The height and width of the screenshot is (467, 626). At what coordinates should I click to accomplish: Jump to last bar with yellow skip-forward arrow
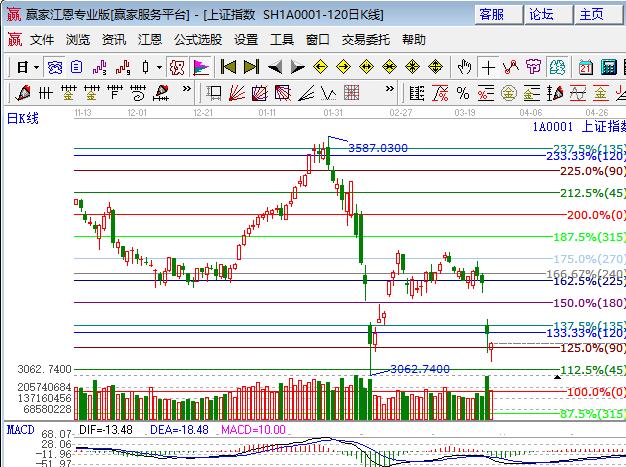pyautogui.click(x=251, y=67)
